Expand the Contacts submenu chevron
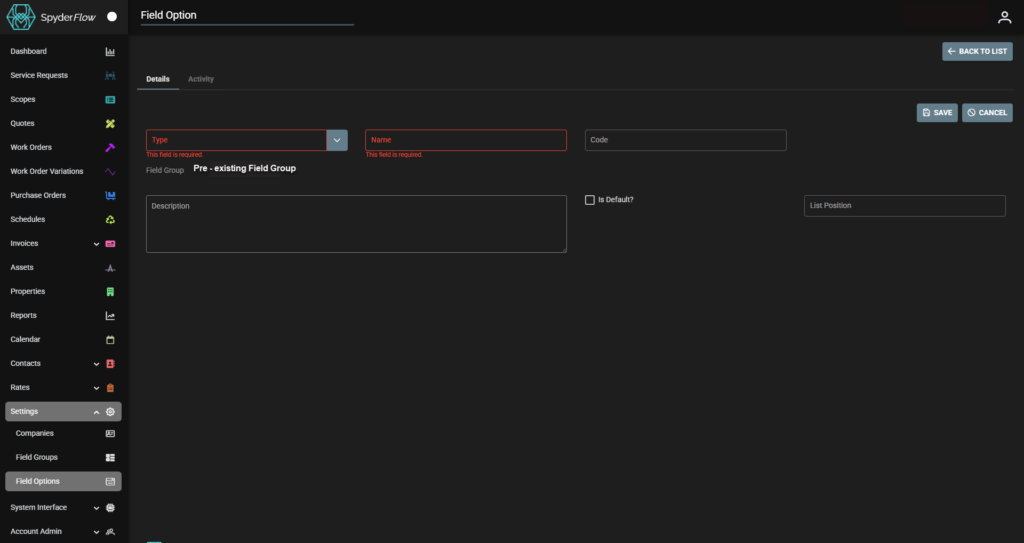This screenshot has height=543, width=1024. [96, 364]
